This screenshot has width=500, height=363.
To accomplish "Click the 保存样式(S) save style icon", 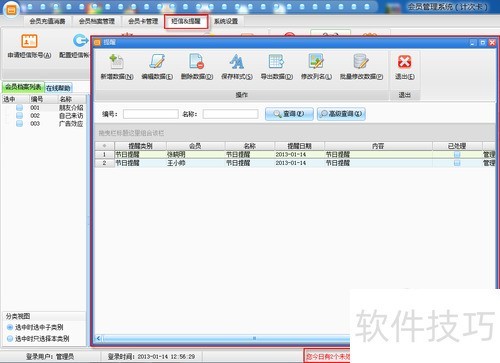I will click(x=237, y=62).
